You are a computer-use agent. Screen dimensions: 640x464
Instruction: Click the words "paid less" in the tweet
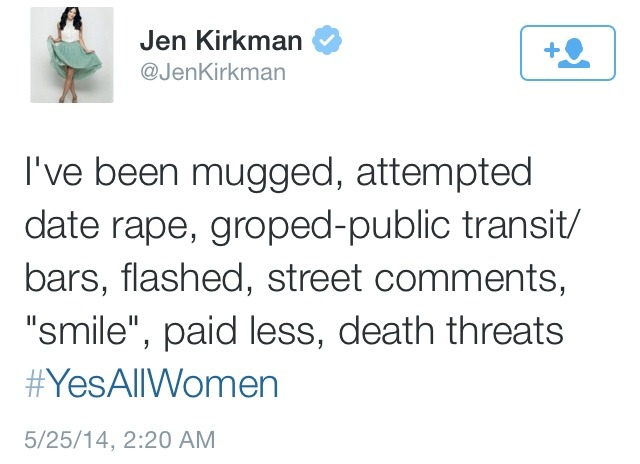point(240,332)
